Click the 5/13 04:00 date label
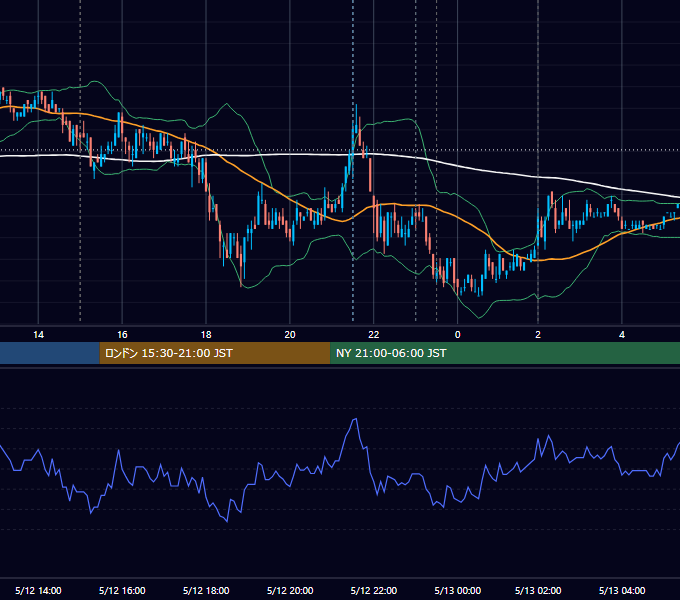 click(x=622, y=590)
